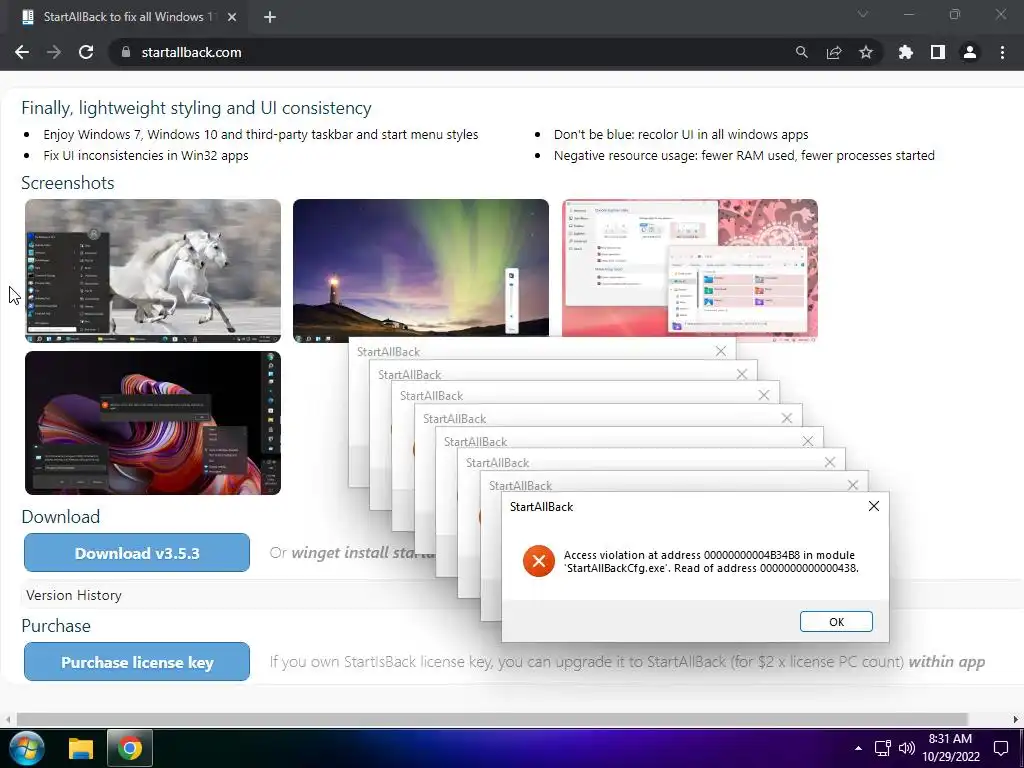
Task: Open the Chrome three-dot menu
Action: tap(1002, 52)
